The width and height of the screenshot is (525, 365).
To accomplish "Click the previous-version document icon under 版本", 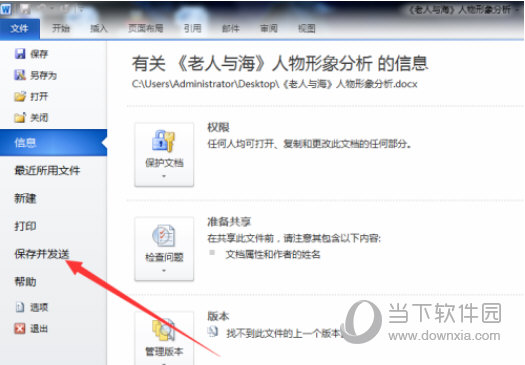I will (x=213, y=332).
